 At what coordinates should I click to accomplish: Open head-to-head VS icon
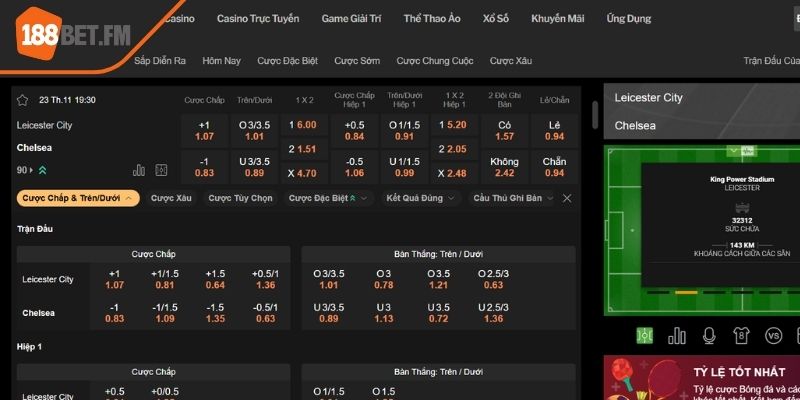point(773,336)
